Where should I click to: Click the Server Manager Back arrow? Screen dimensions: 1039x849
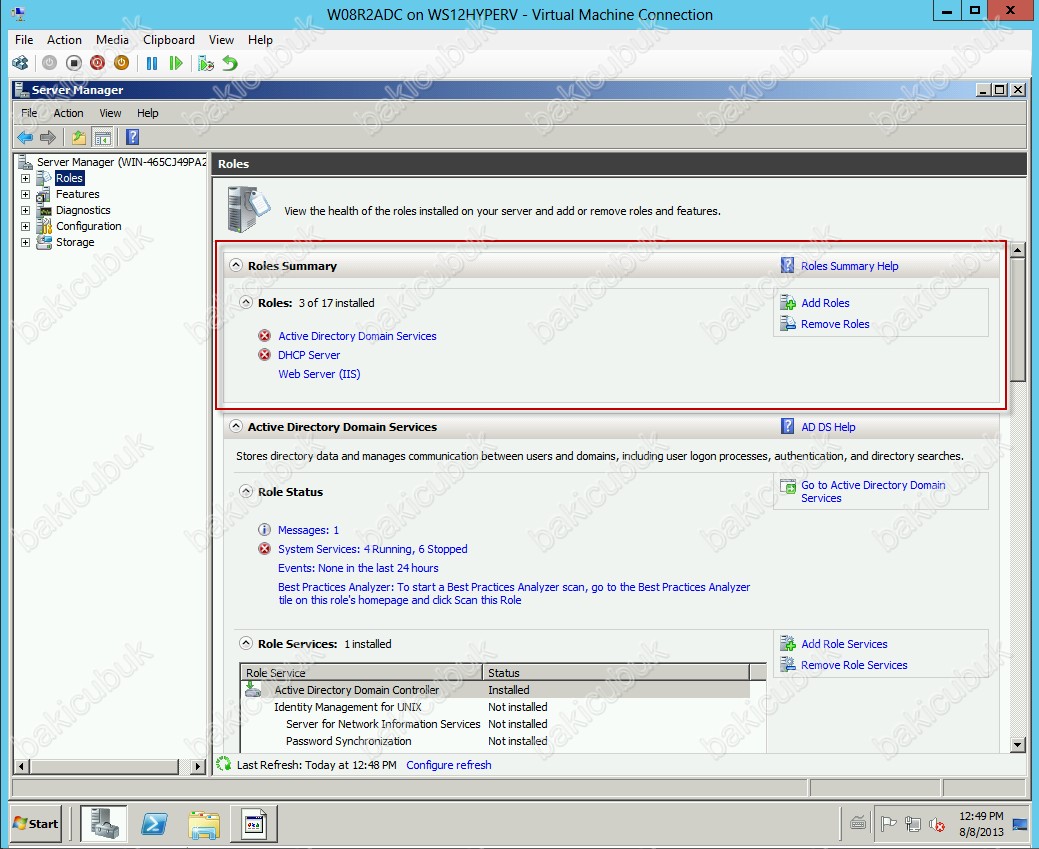tap(25, 137)
